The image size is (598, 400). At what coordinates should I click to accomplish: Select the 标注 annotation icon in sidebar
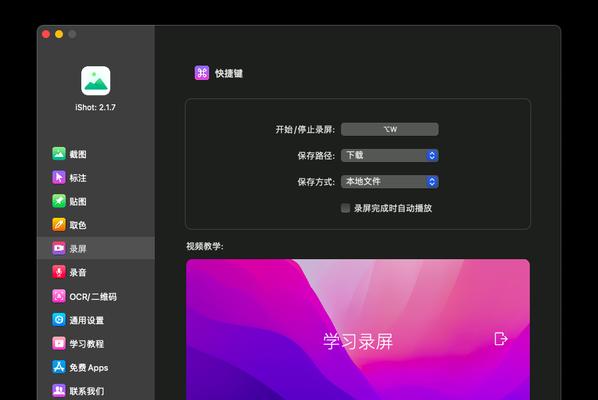point(59,177)
